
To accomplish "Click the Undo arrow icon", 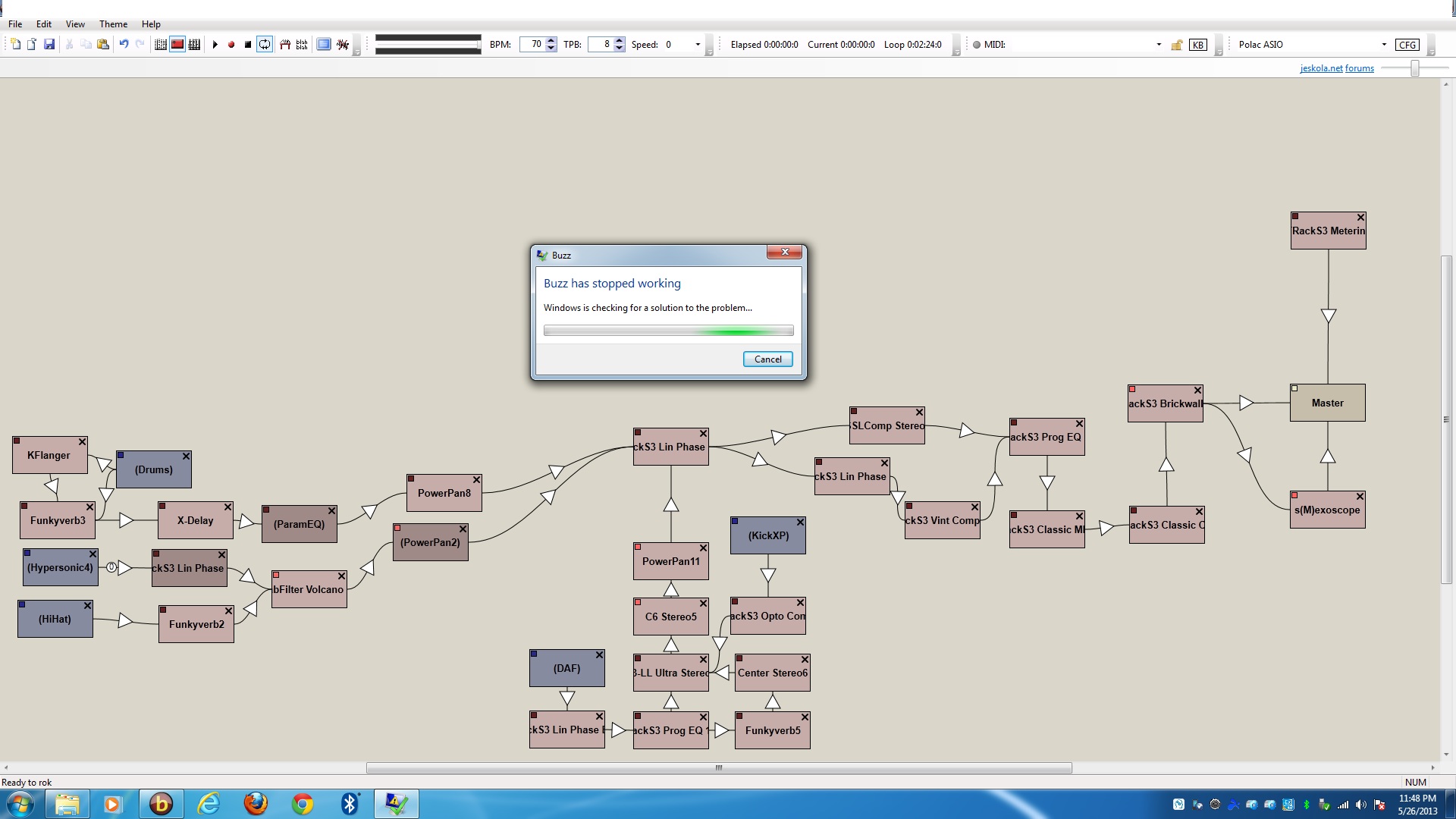I will (x=124, y=45).
